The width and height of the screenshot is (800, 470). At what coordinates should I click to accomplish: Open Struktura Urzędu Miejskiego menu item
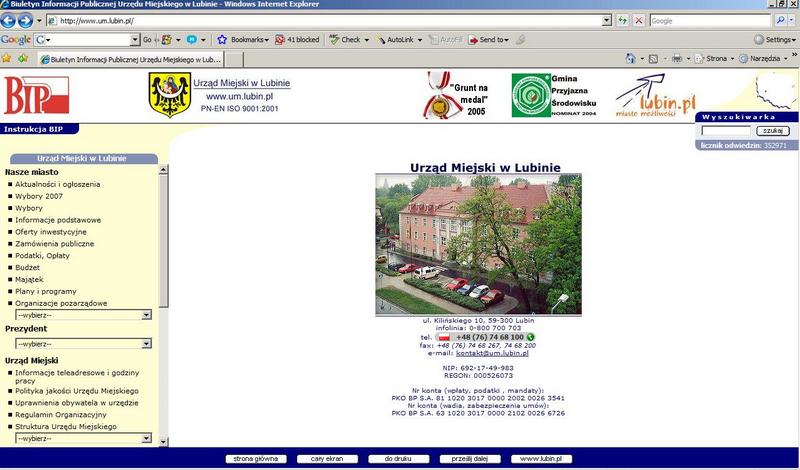(x=66, y=427)
